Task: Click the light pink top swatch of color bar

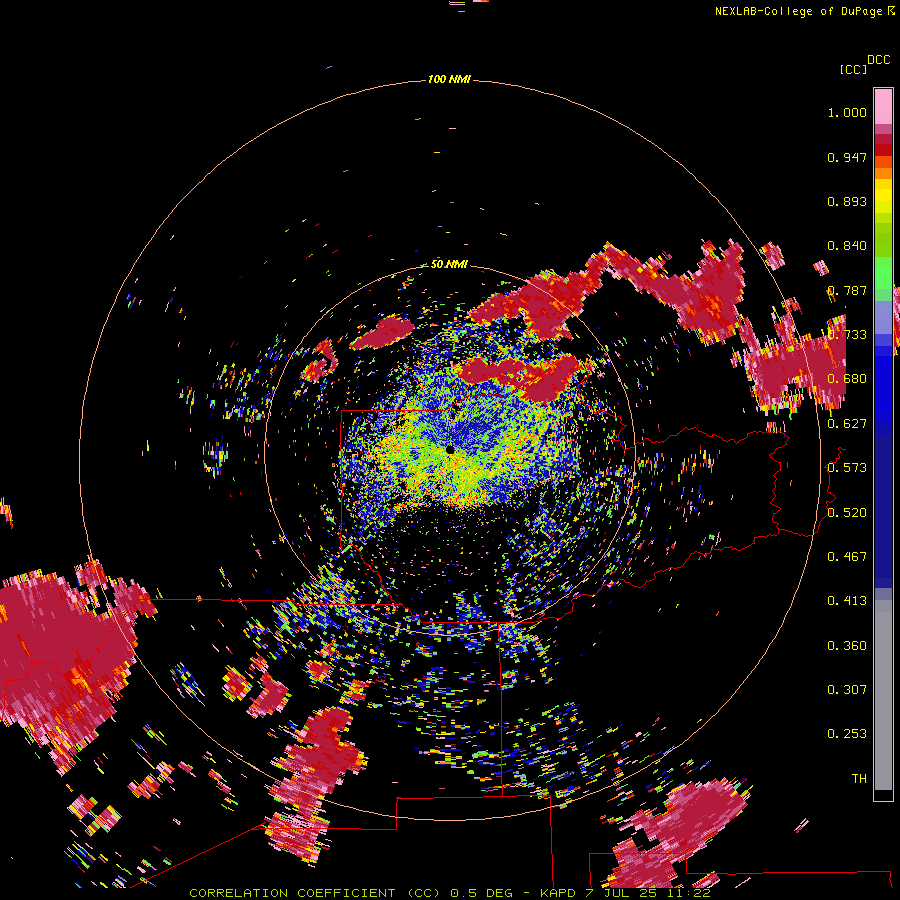Action: (883, 106)
